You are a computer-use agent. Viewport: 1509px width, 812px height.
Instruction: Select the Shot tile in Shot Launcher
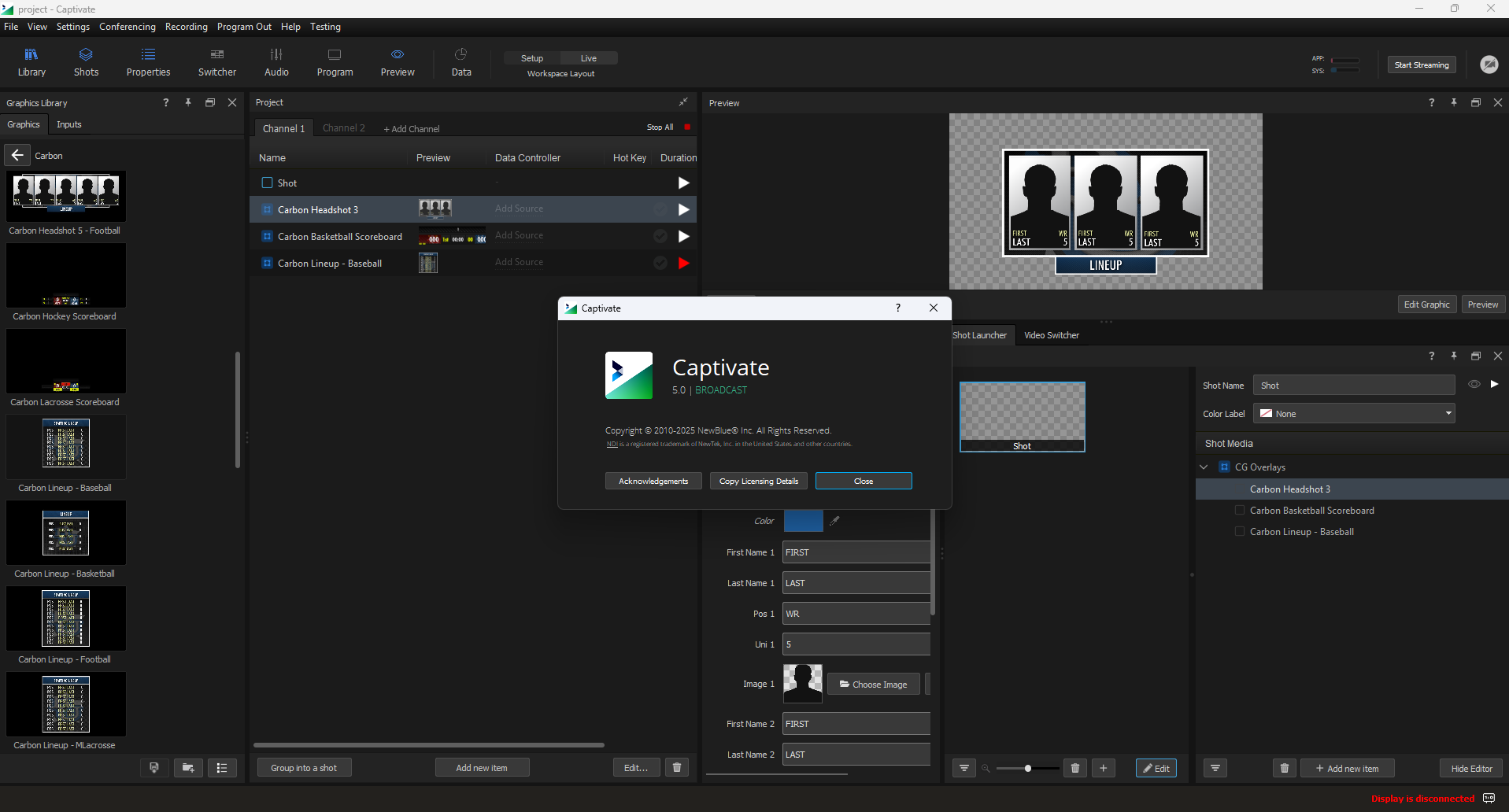[x=1022, y=416]
